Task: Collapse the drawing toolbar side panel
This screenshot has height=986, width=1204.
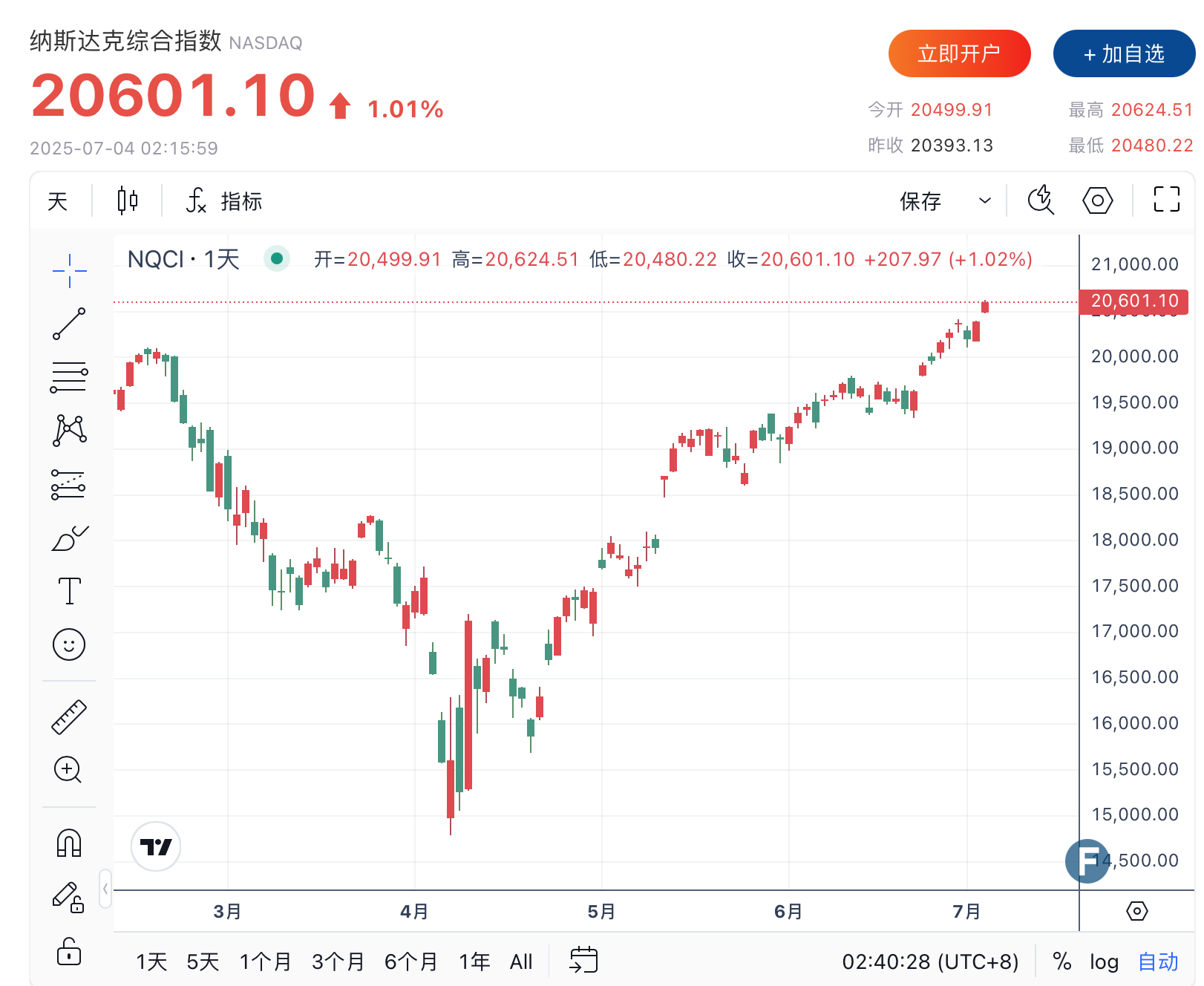Action: 105,888
